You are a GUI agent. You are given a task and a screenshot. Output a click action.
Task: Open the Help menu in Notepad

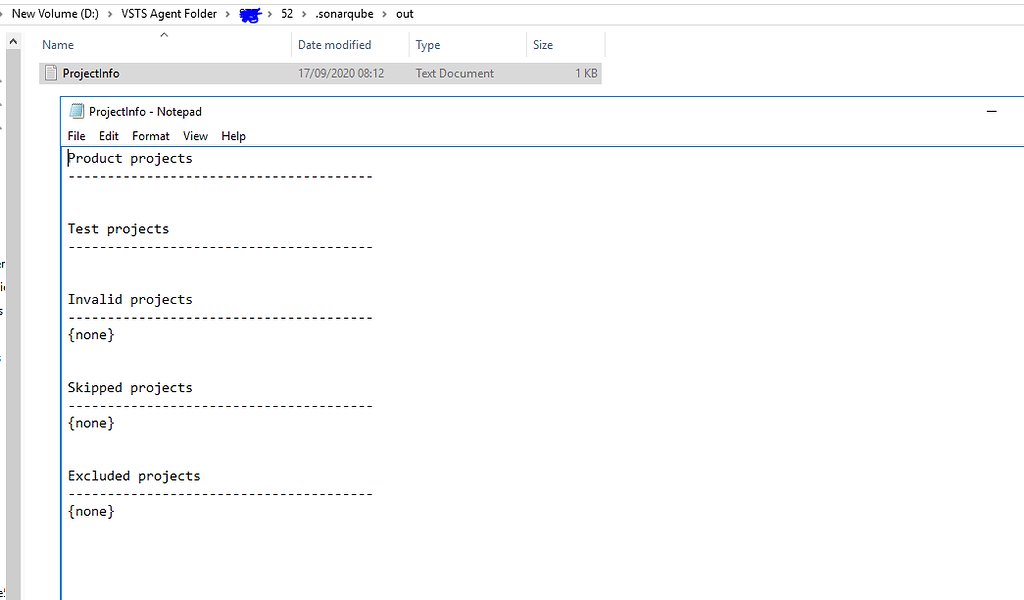pos(233,136)
